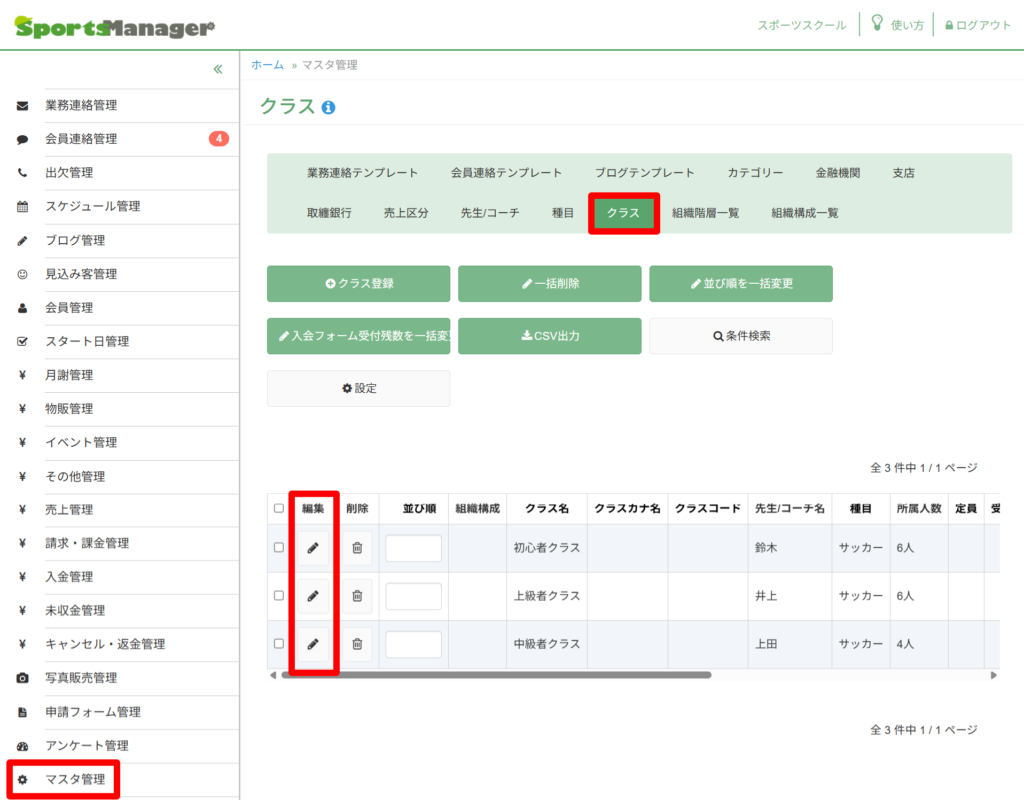The height and width of the screenshot is (800, 1024).
Task: Tick the checkbox for the 中級者クラス row
Action: 279,644
